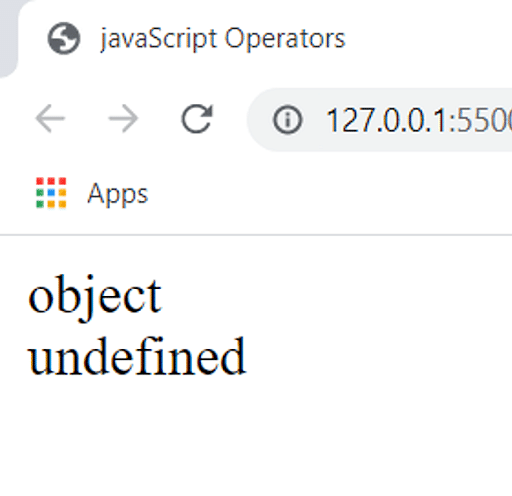Go forward with the right arrow button

(123, 118)
